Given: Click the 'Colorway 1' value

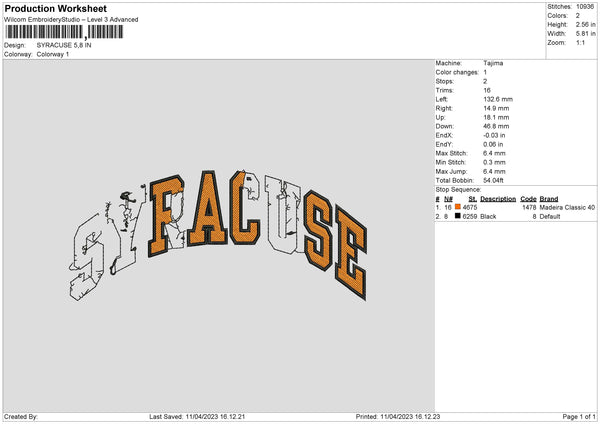Looking at the screenshot, I should point(53,54).
